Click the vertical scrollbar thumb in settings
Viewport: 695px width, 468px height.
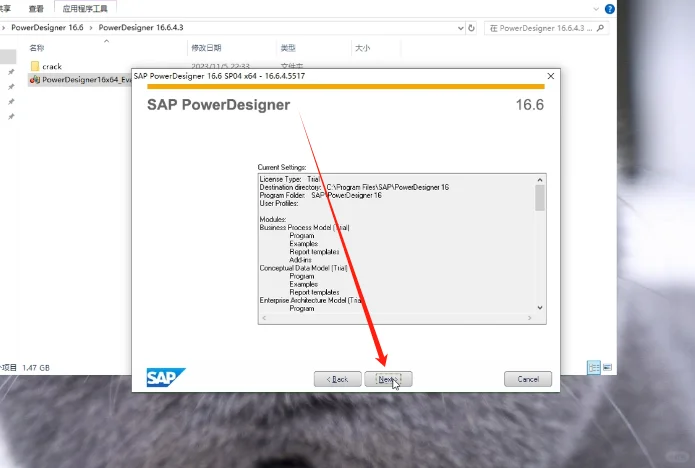(539, 198)
